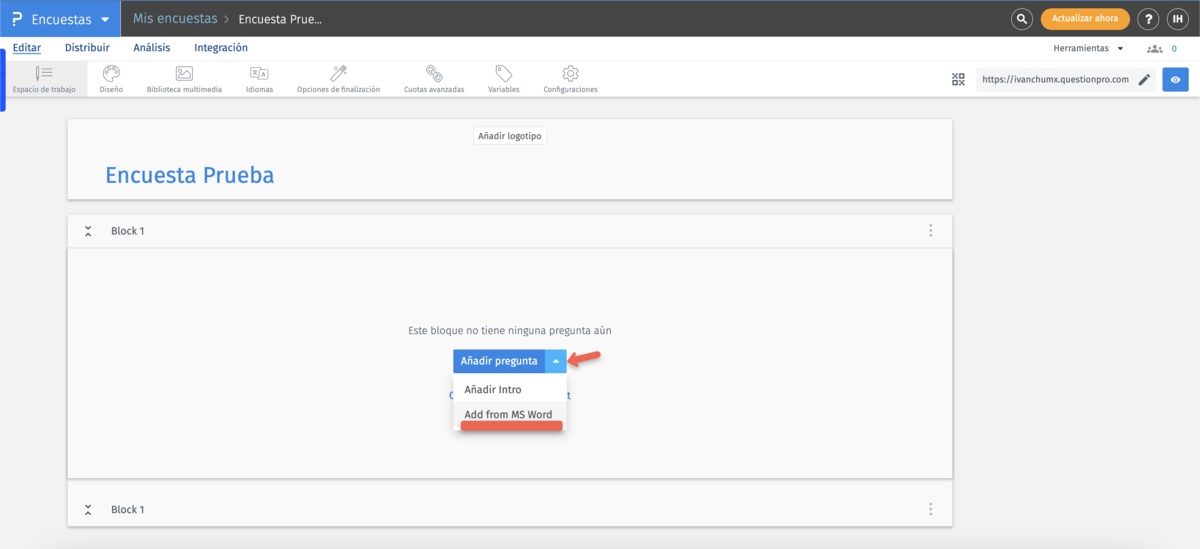Toggle the Añadir pregunta dropdown arrow
The image size is (1200, 549).
[556, 361]
